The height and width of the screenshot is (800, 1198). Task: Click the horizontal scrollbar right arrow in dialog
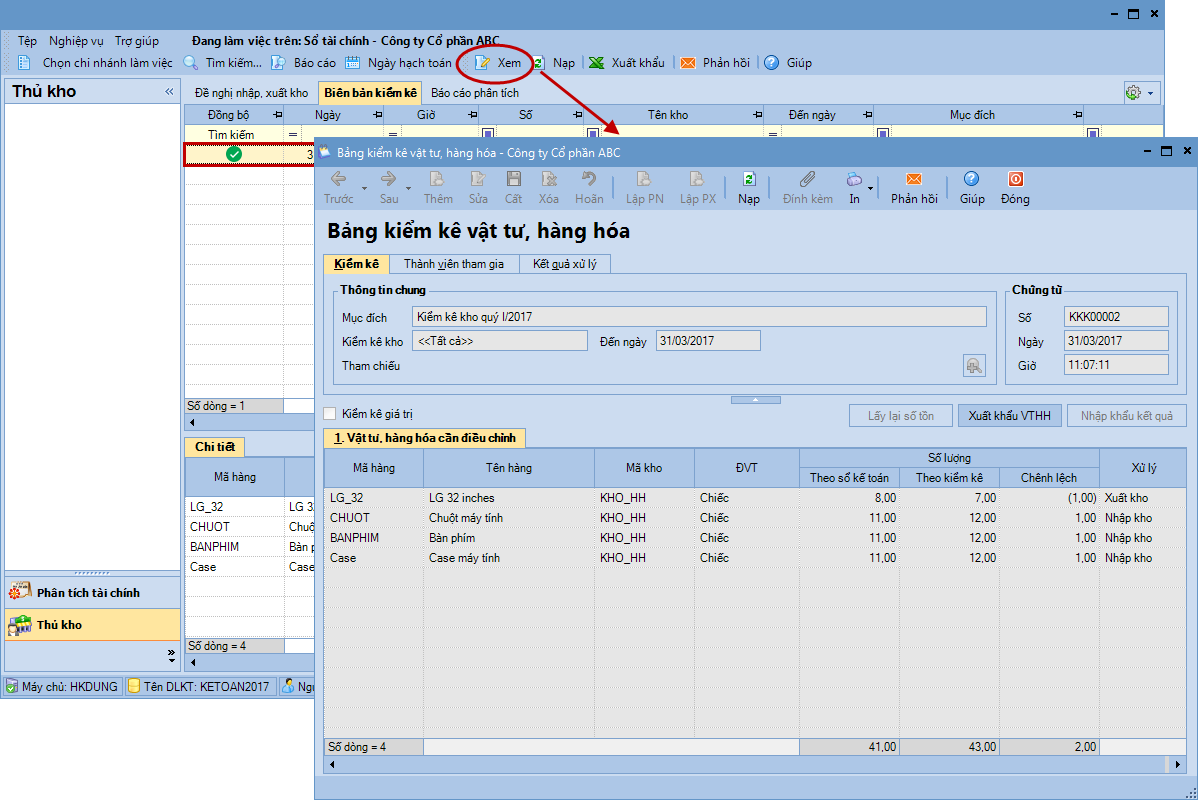[1178, 764]
